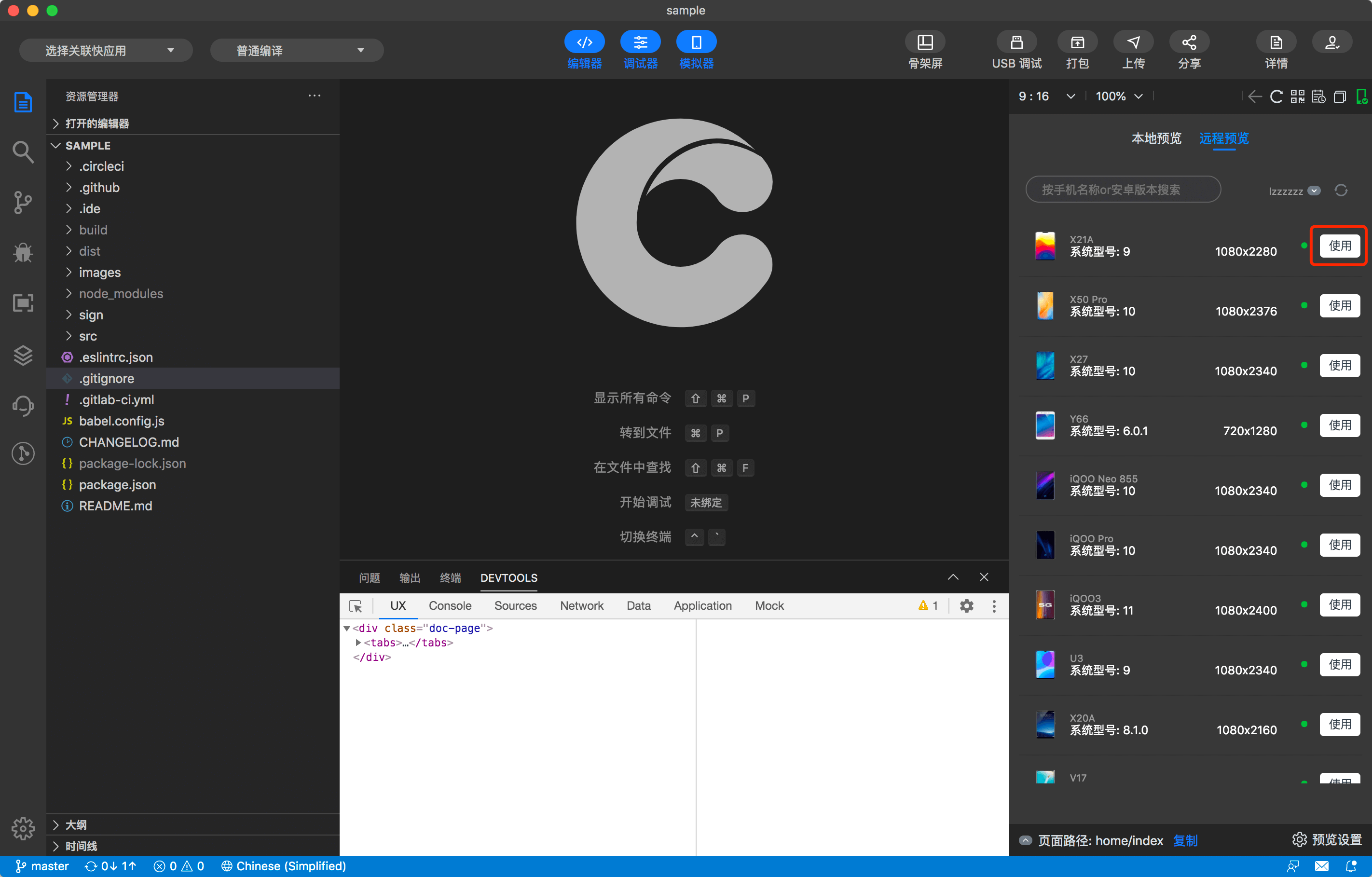Viewport: 1372px width, 877px height.
Task: Open the DevTools settings gear icon
Action: [966, 606]
